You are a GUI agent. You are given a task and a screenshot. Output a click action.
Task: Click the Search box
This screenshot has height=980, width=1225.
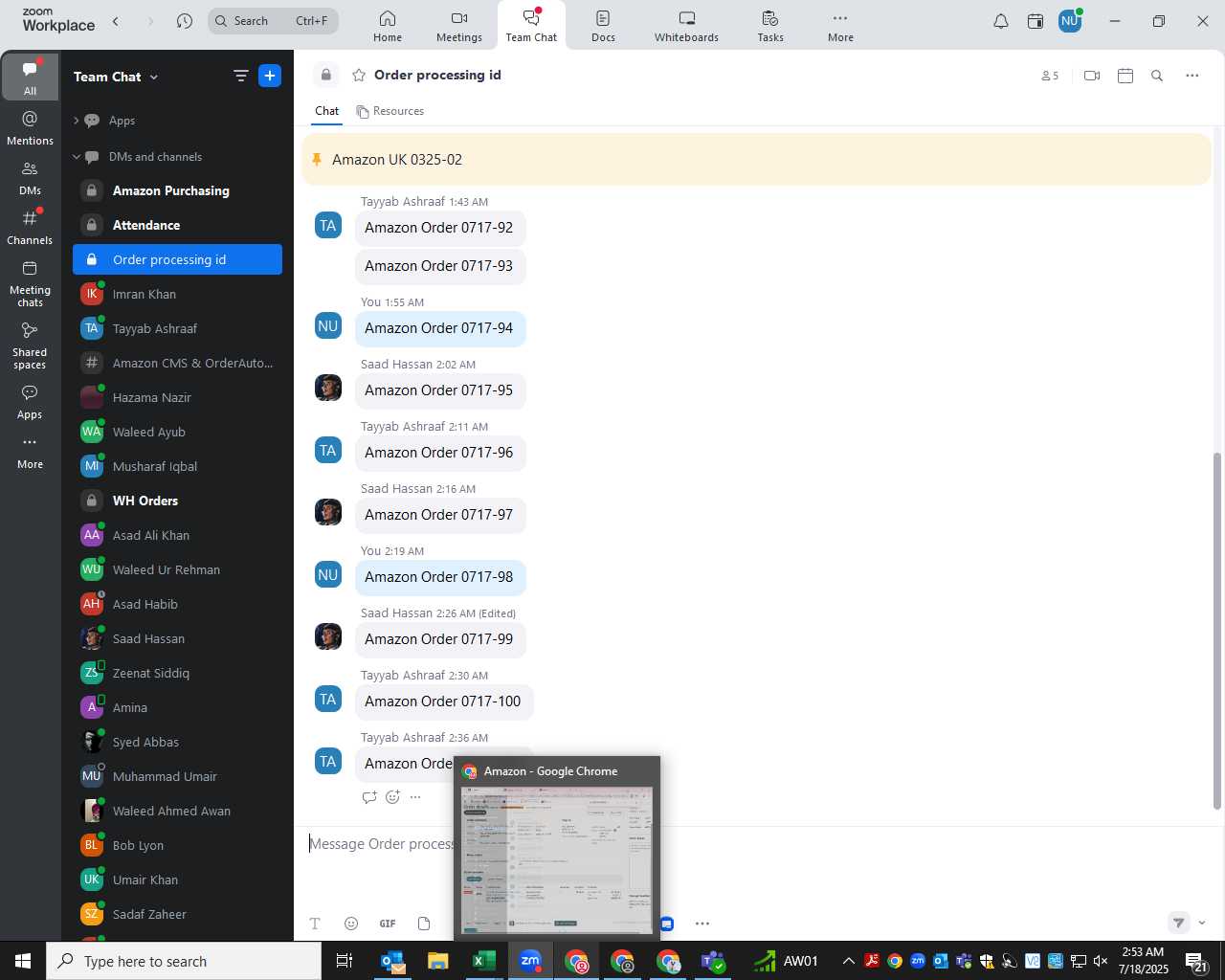(274, 20)
